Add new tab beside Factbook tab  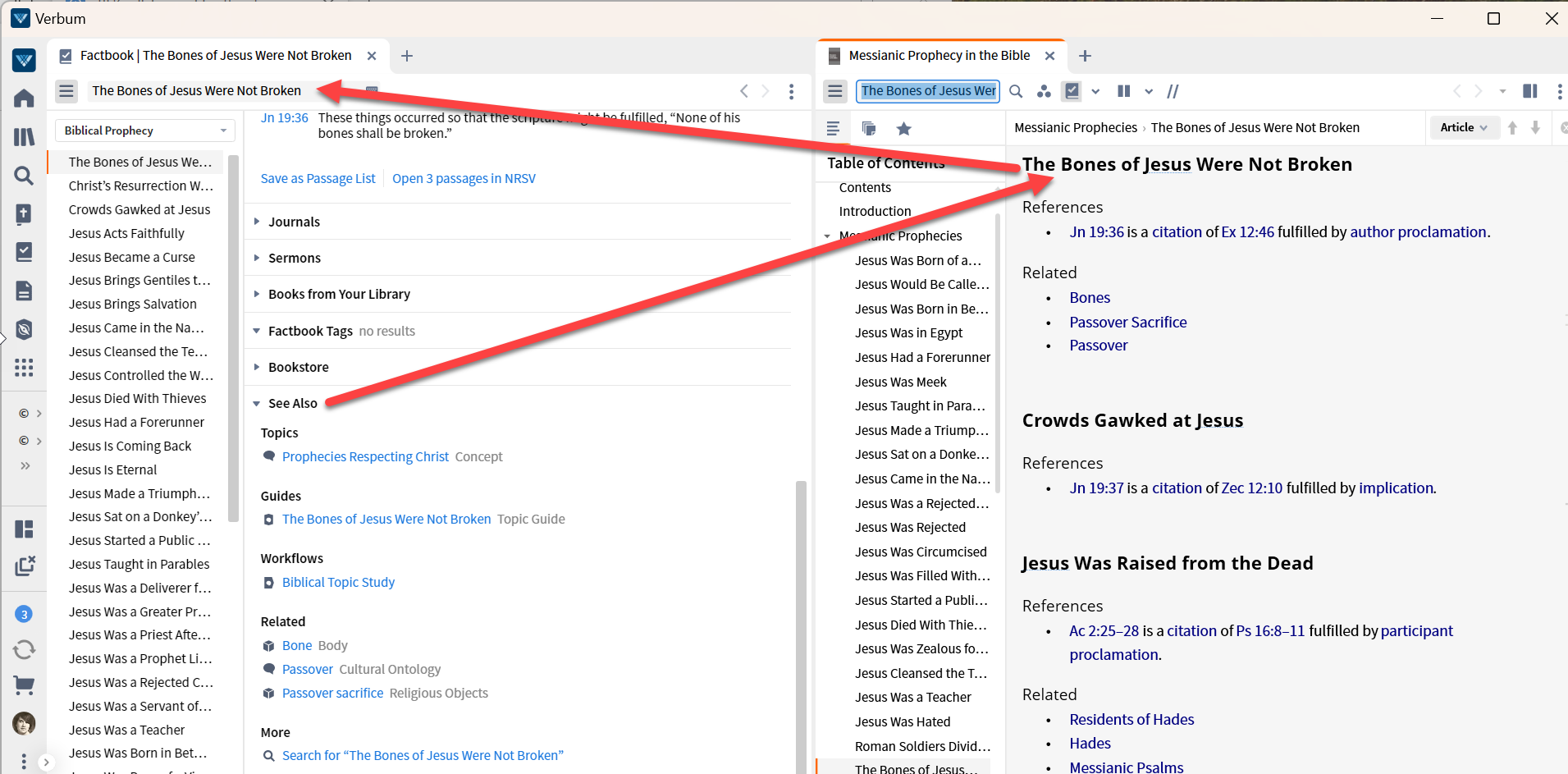coord(406,56)
